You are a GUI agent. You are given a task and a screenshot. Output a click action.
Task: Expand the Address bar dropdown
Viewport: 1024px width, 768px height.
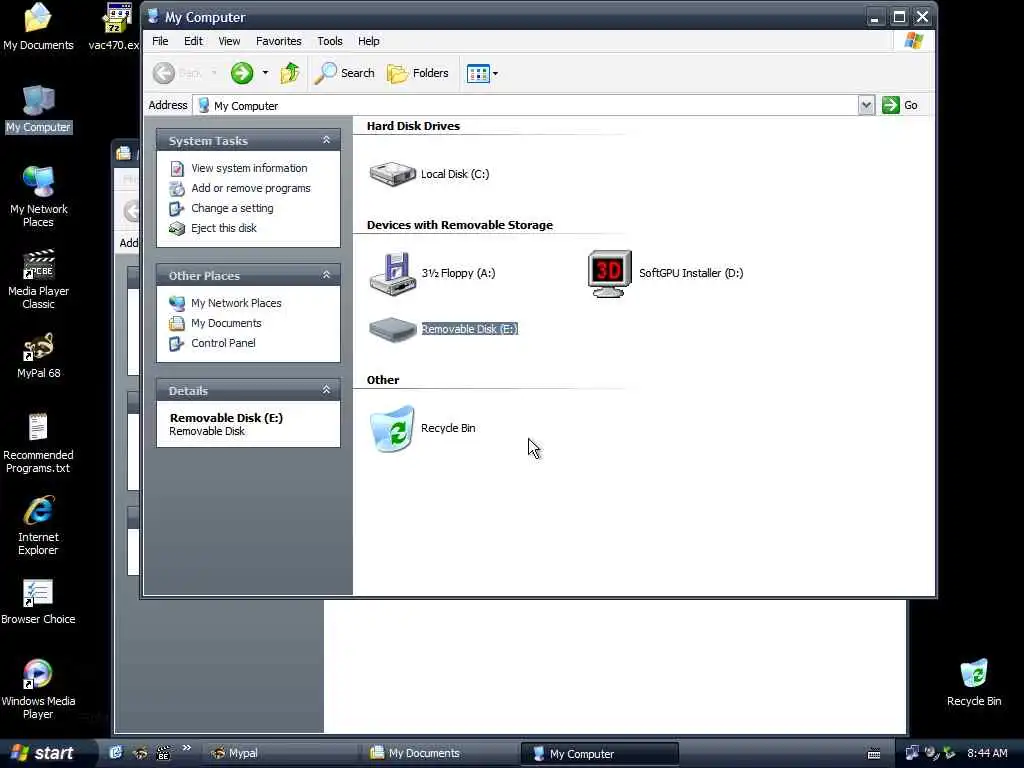[866, 105]
